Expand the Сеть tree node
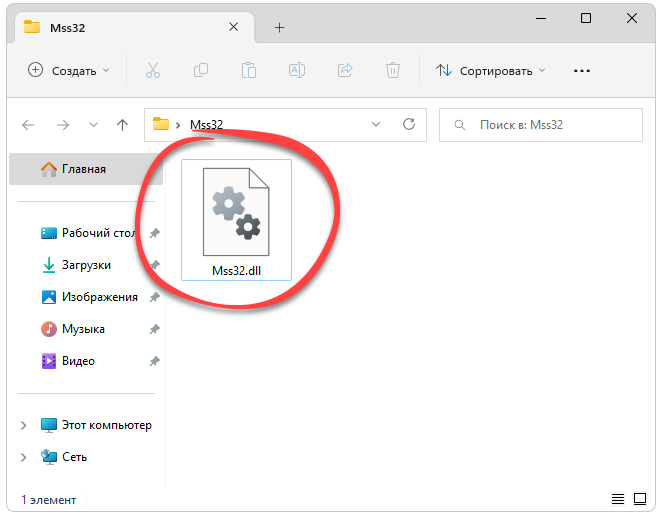Viewport: 662px width, 515px height. (x=24, y=457)
